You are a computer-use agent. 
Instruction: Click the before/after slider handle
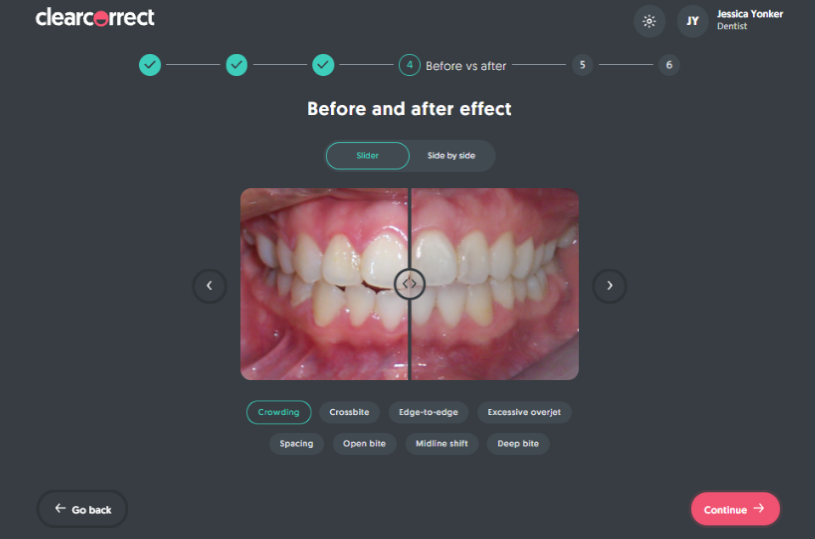(x=409, y=284)
